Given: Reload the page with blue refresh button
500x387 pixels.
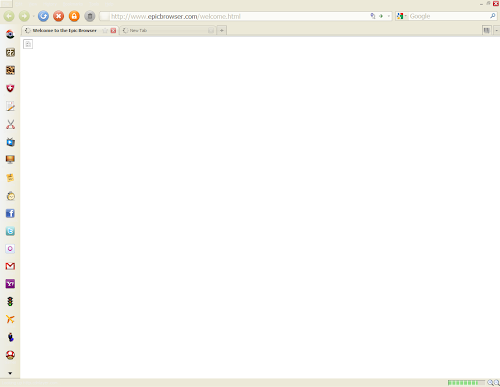Looking at the screenshot, I should [x=43, y=16].
